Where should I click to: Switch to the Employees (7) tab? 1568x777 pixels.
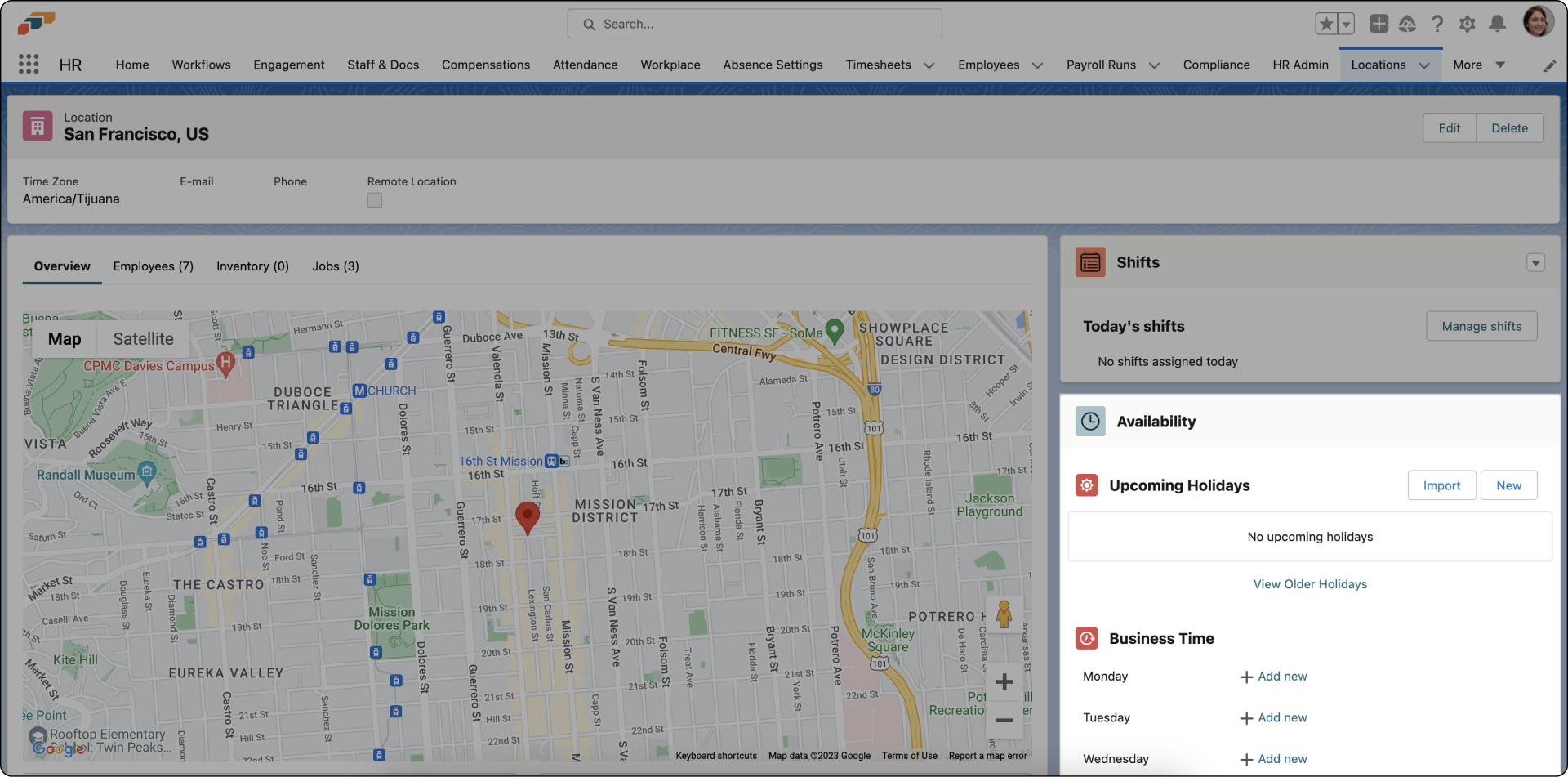(153, 266)
